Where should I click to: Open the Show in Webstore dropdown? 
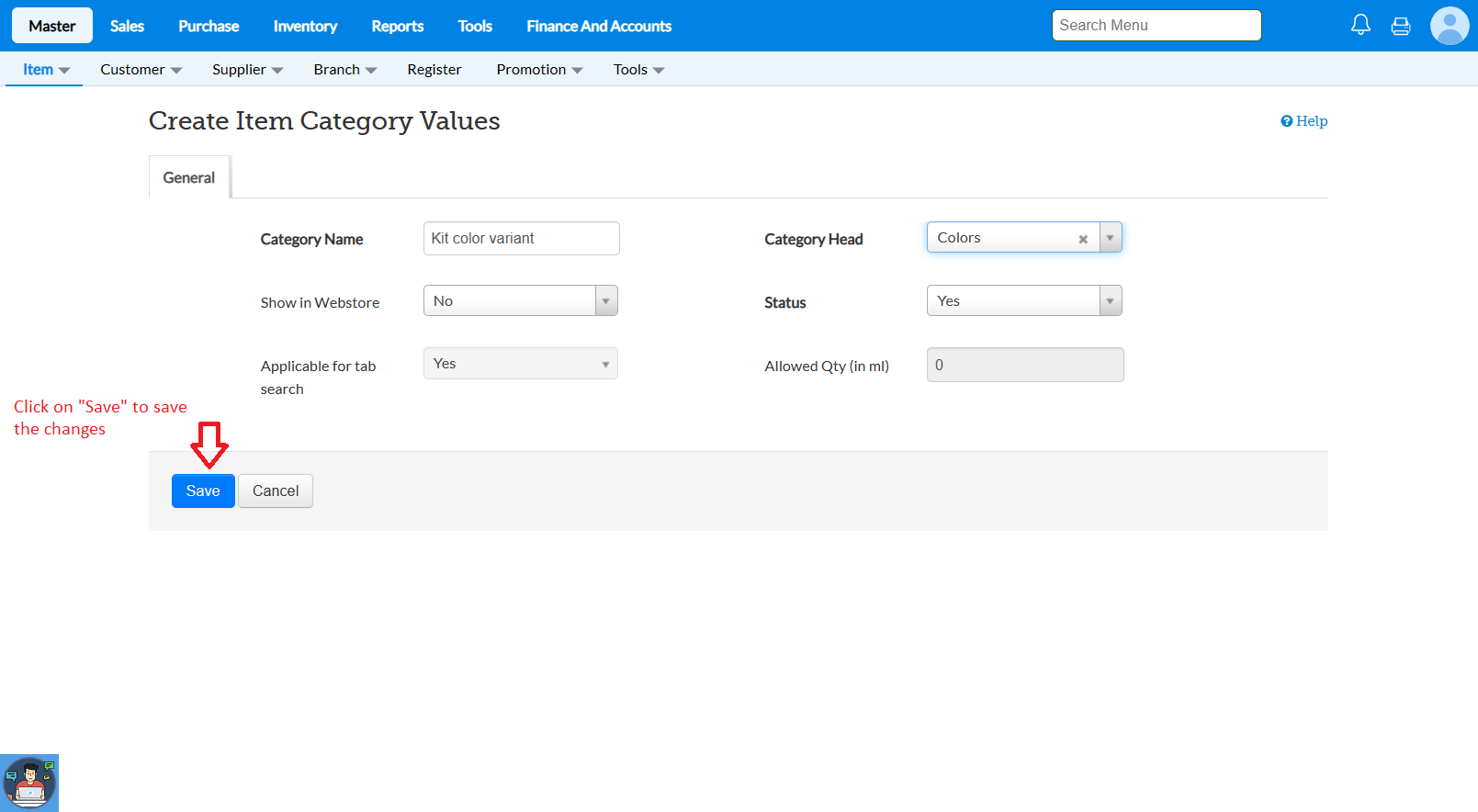pyautogui.click(x=521, y=300)
